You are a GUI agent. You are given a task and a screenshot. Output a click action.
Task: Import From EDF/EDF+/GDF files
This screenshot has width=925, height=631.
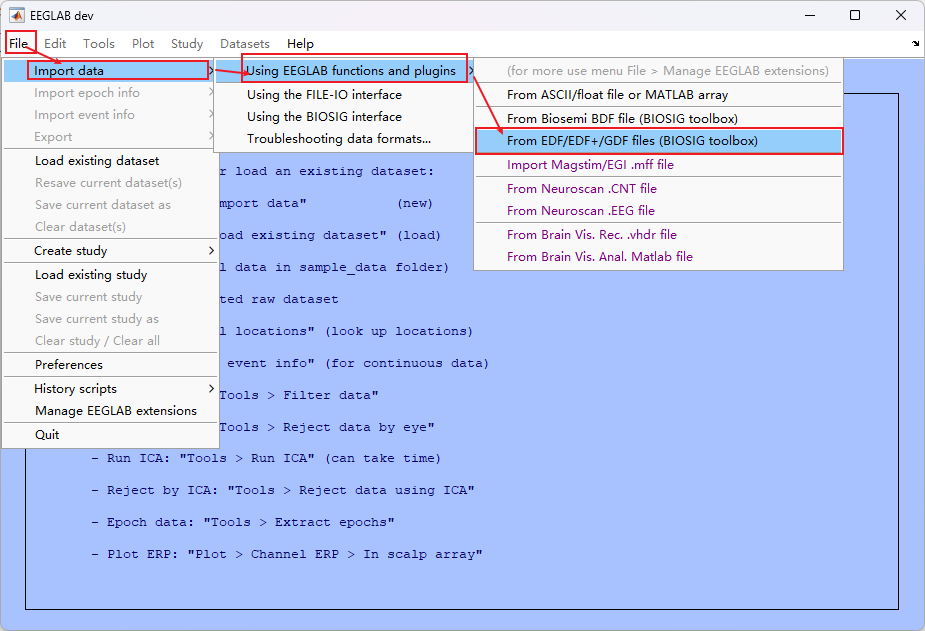coord(658,141)
